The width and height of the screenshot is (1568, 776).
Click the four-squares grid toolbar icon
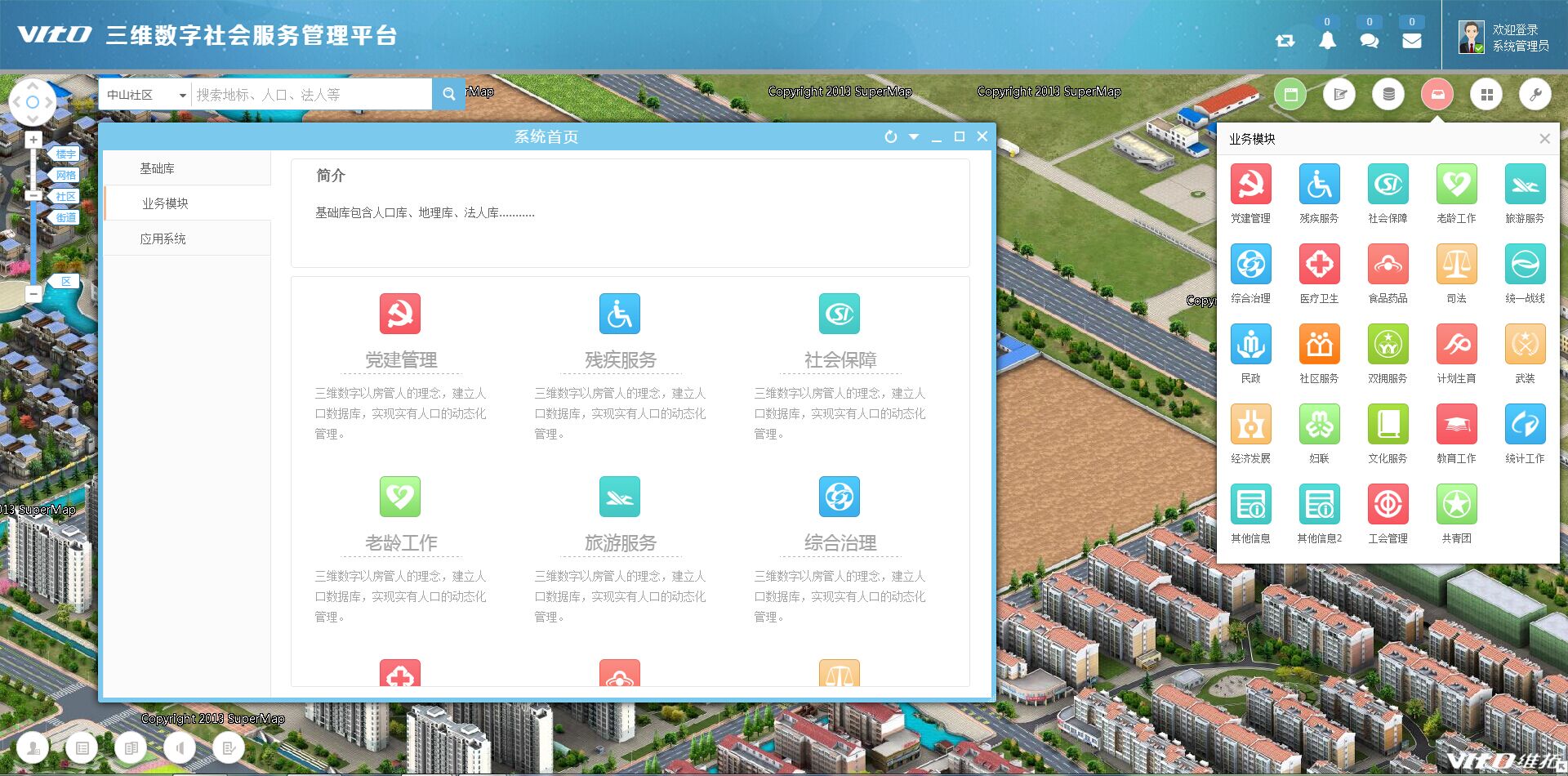point(1486,95)
